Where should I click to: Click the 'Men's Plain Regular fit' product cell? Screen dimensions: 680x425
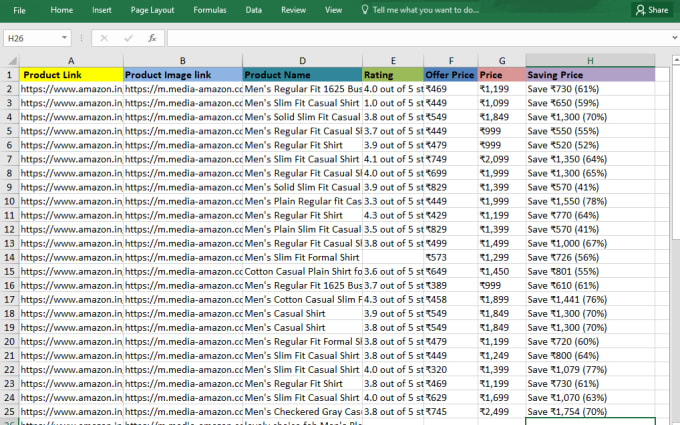click(302, 201)
